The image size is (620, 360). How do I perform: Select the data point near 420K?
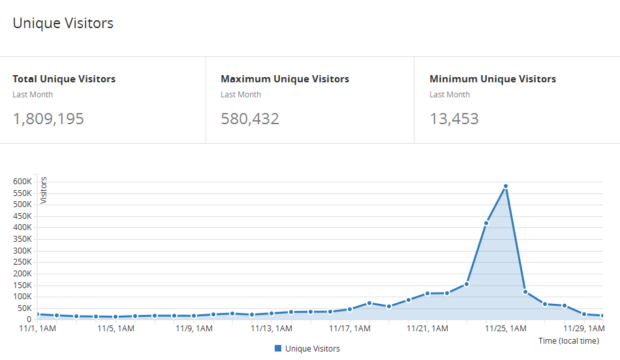[486, 223]
